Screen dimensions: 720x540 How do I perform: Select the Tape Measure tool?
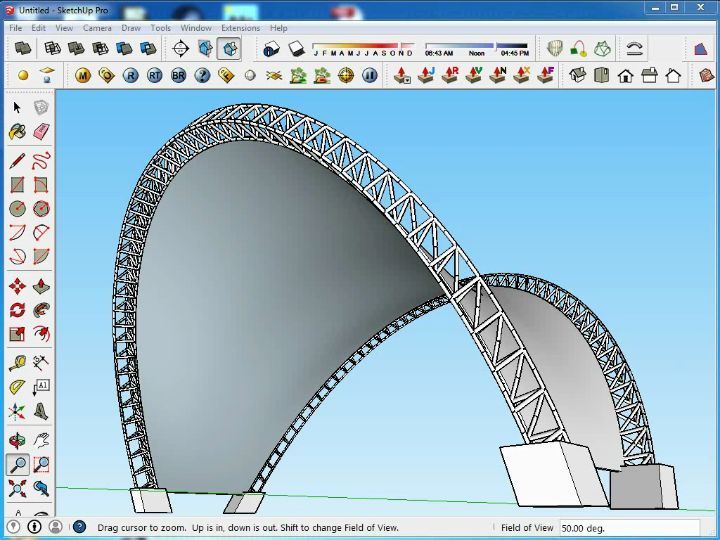[x=17, y=363]
